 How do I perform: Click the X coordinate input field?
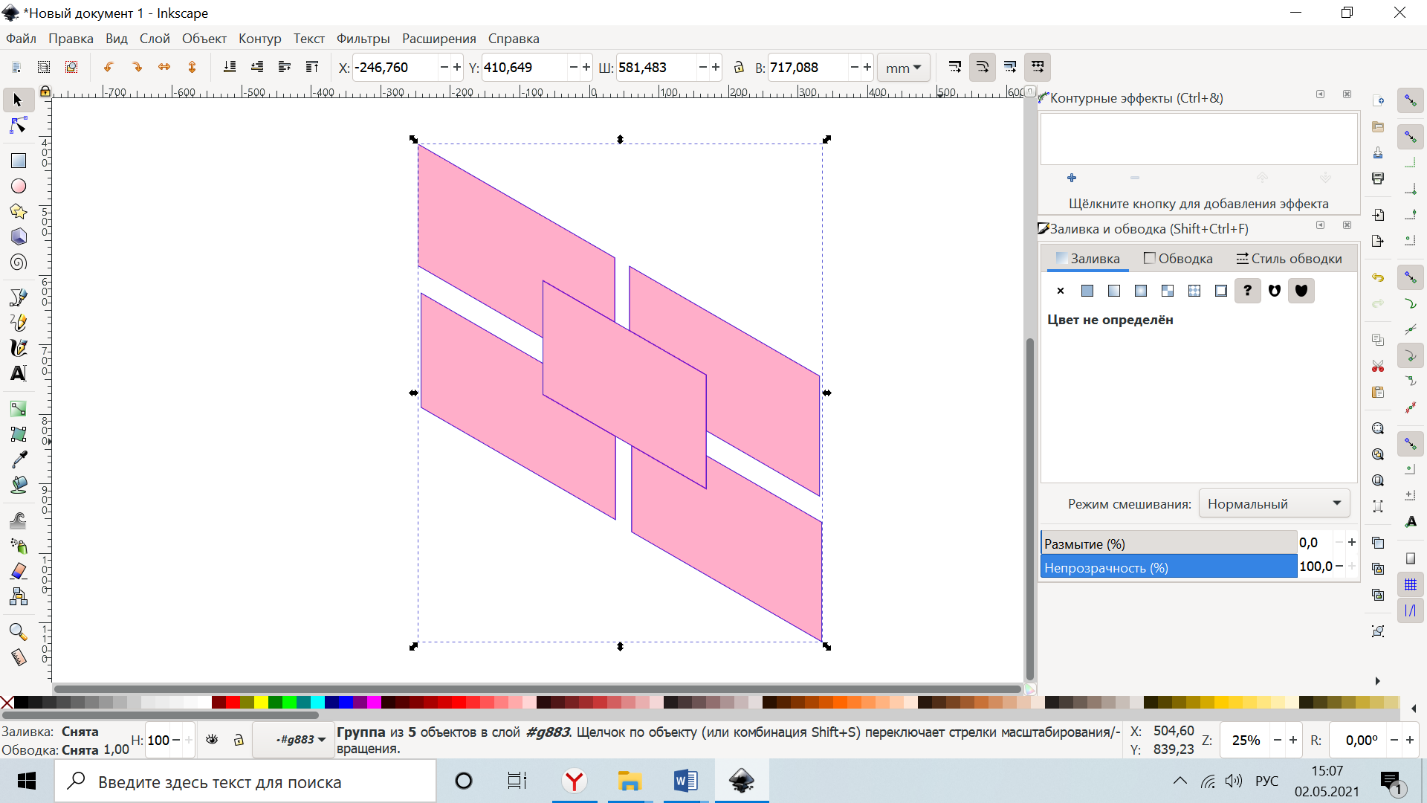click(395, 68)
